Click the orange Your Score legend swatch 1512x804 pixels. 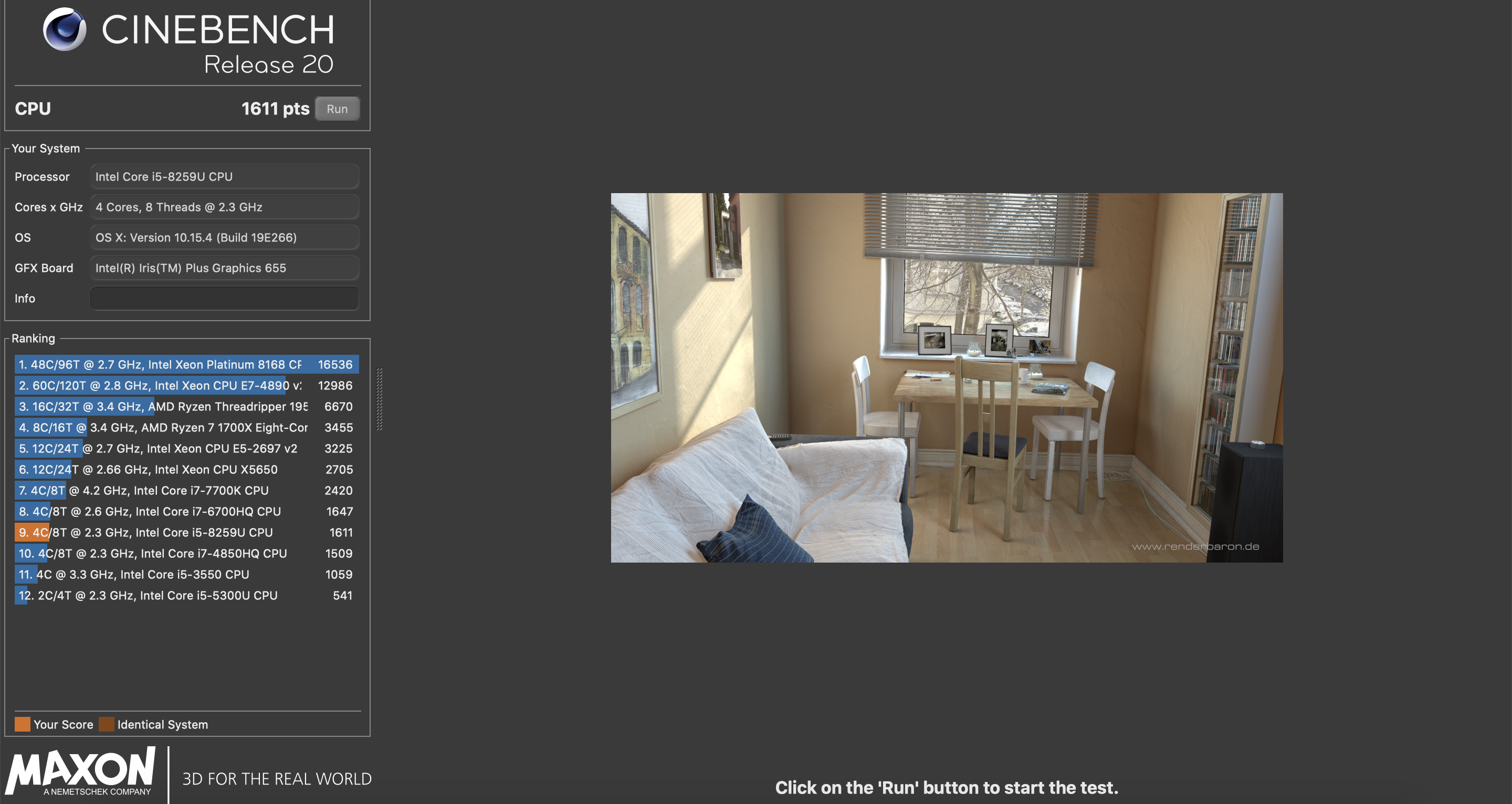(22, 724)
